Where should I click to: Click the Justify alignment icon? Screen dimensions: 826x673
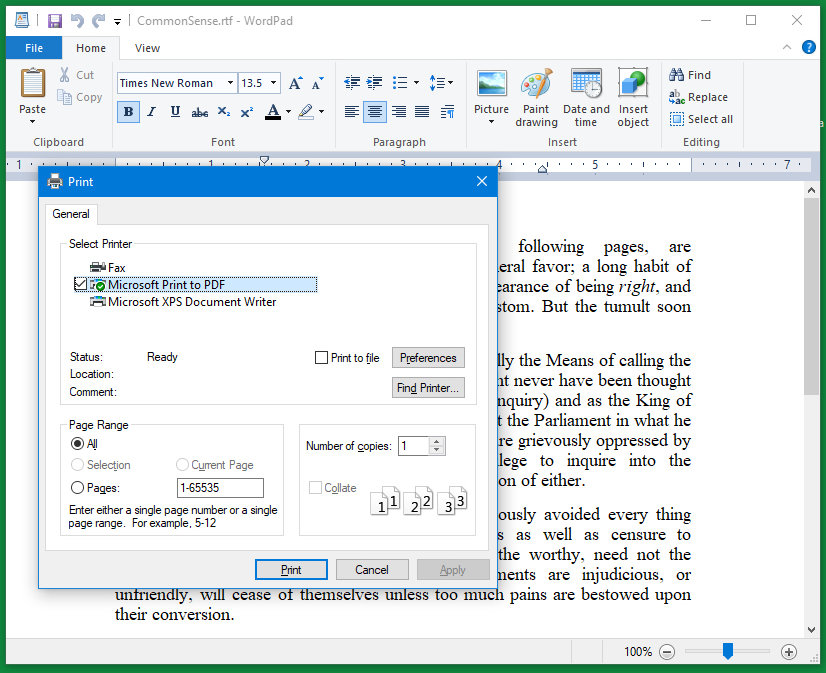tap(422, 112)
